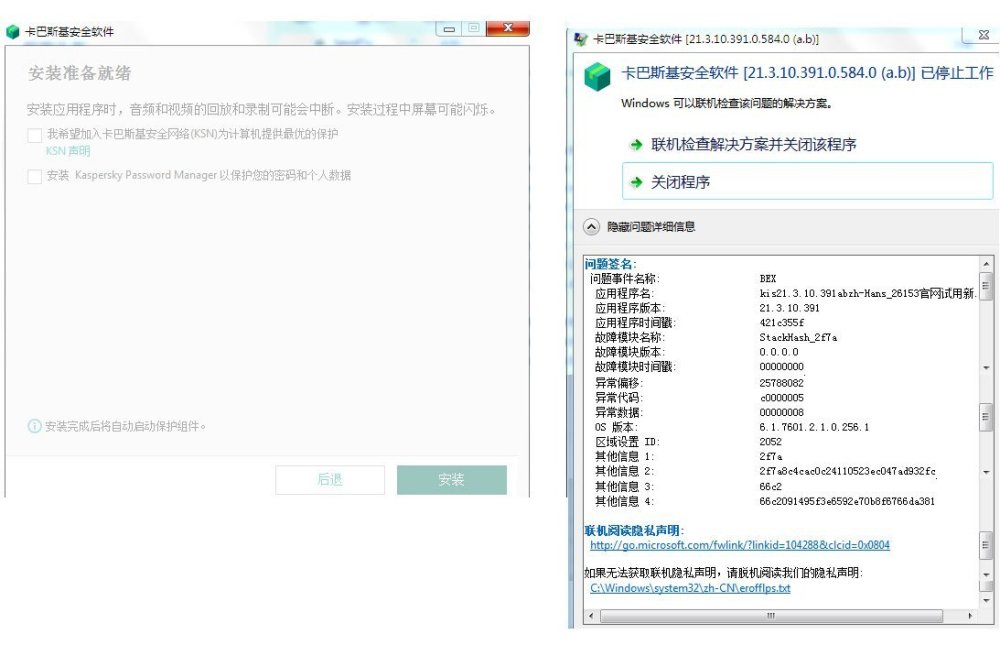Select application timestamp 421c355f value
Viewport: 1000px width, 645px height.
(781, 323)
